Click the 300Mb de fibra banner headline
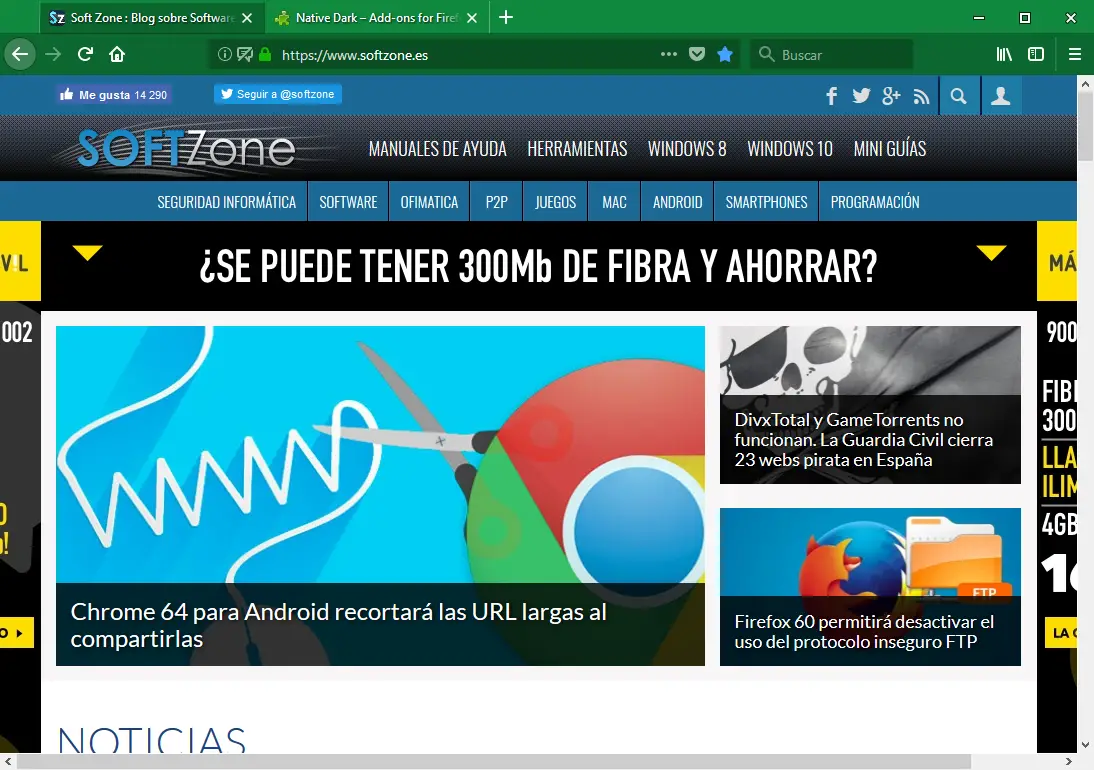 pyautogui.click(x=538, y=266)
